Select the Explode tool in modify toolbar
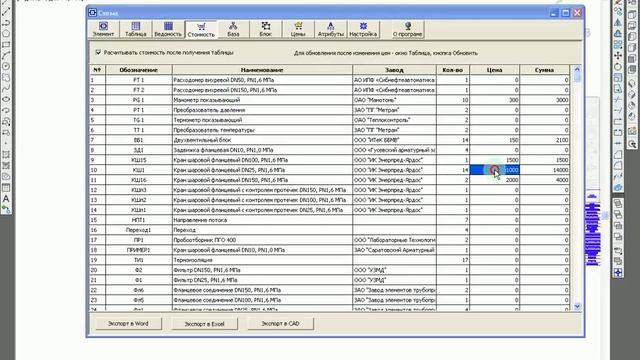Screen dimensions: 640x360 tap(618, 188)
